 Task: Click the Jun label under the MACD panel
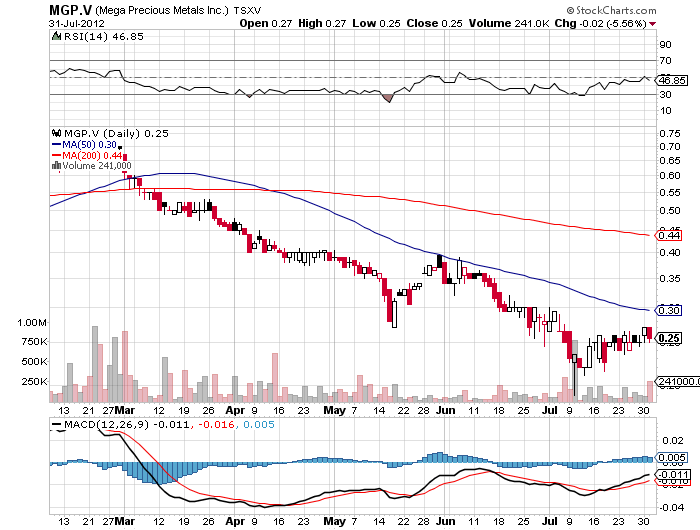(x=446, y=521)
